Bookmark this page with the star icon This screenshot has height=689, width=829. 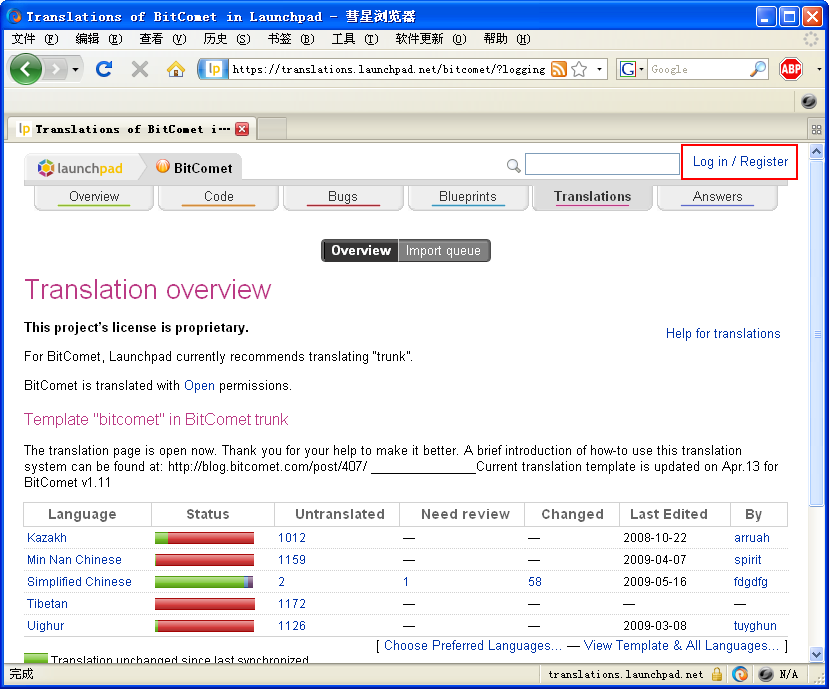pyautogui.click(x=579, y=69)
